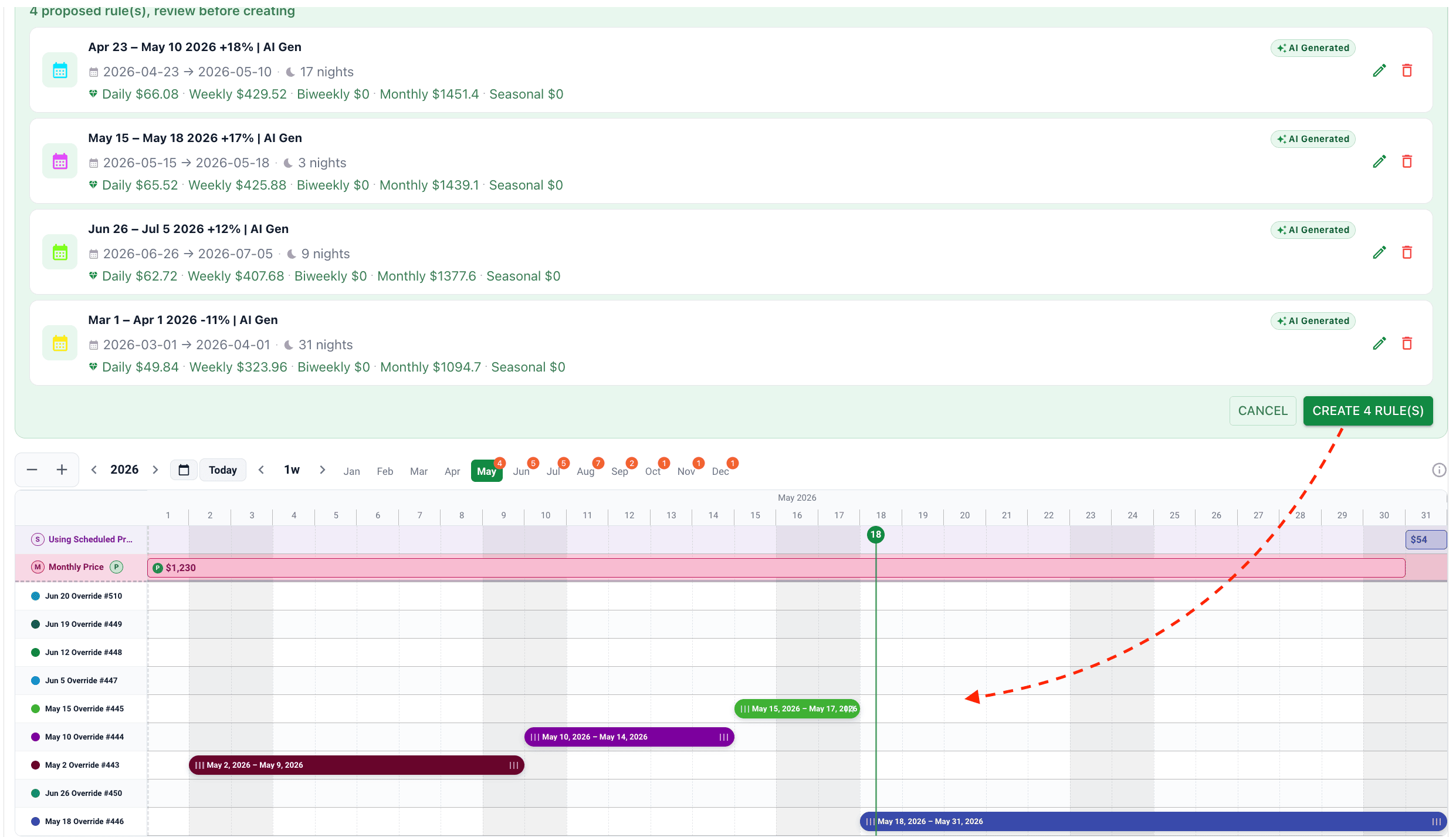Viewport: 1456px width, 837px height.
Task: Zoom in timeline with plus button
Action: tap(62, 470)
